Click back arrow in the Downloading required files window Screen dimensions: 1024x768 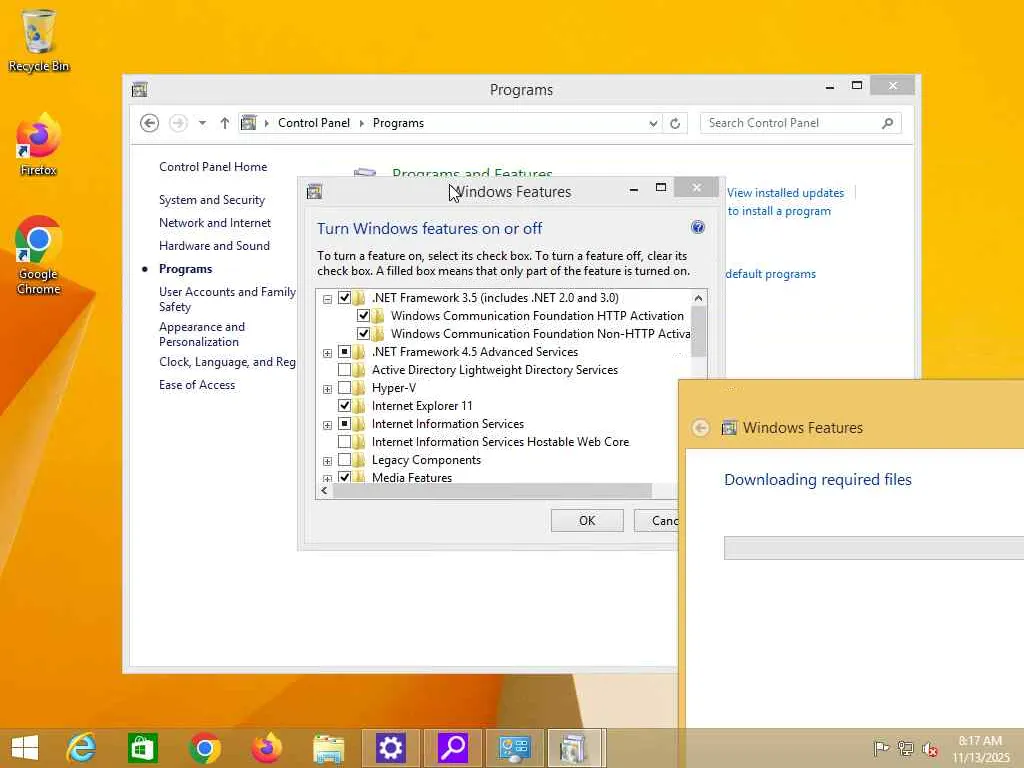(700, 428)
